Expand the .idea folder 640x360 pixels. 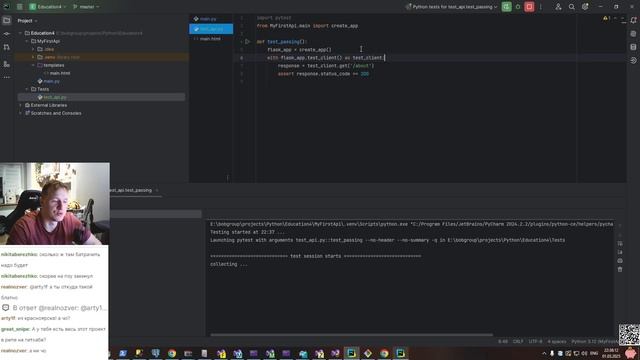(x=33, y=49)
